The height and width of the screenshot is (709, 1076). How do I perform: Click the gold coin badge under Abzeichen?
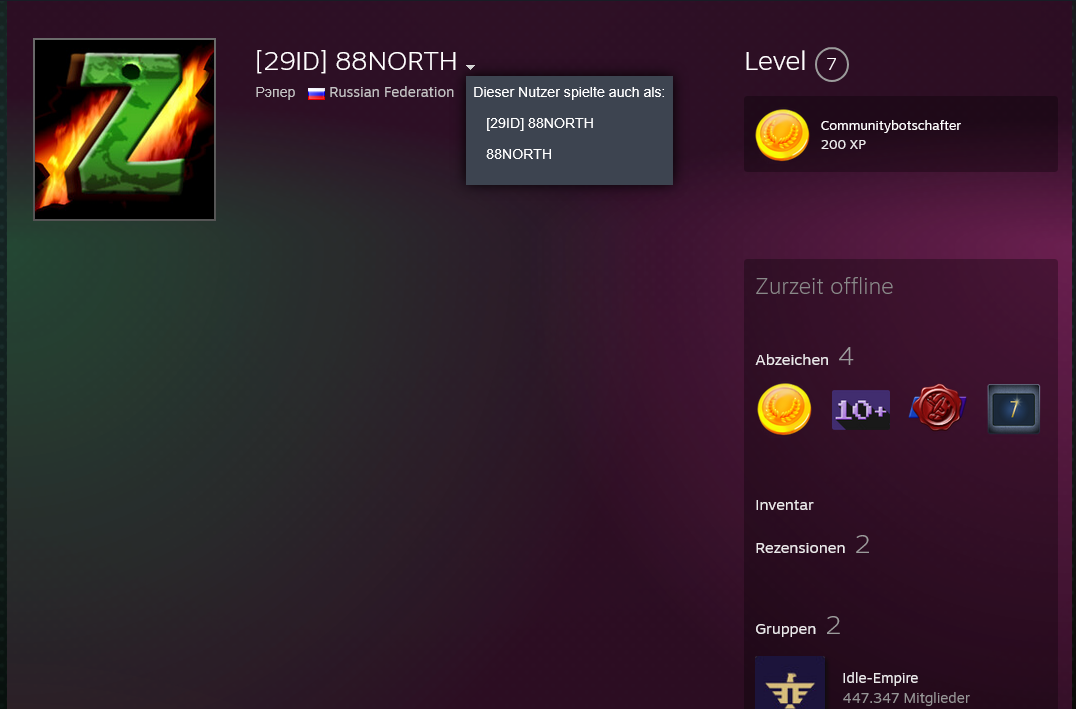[784, 409]
